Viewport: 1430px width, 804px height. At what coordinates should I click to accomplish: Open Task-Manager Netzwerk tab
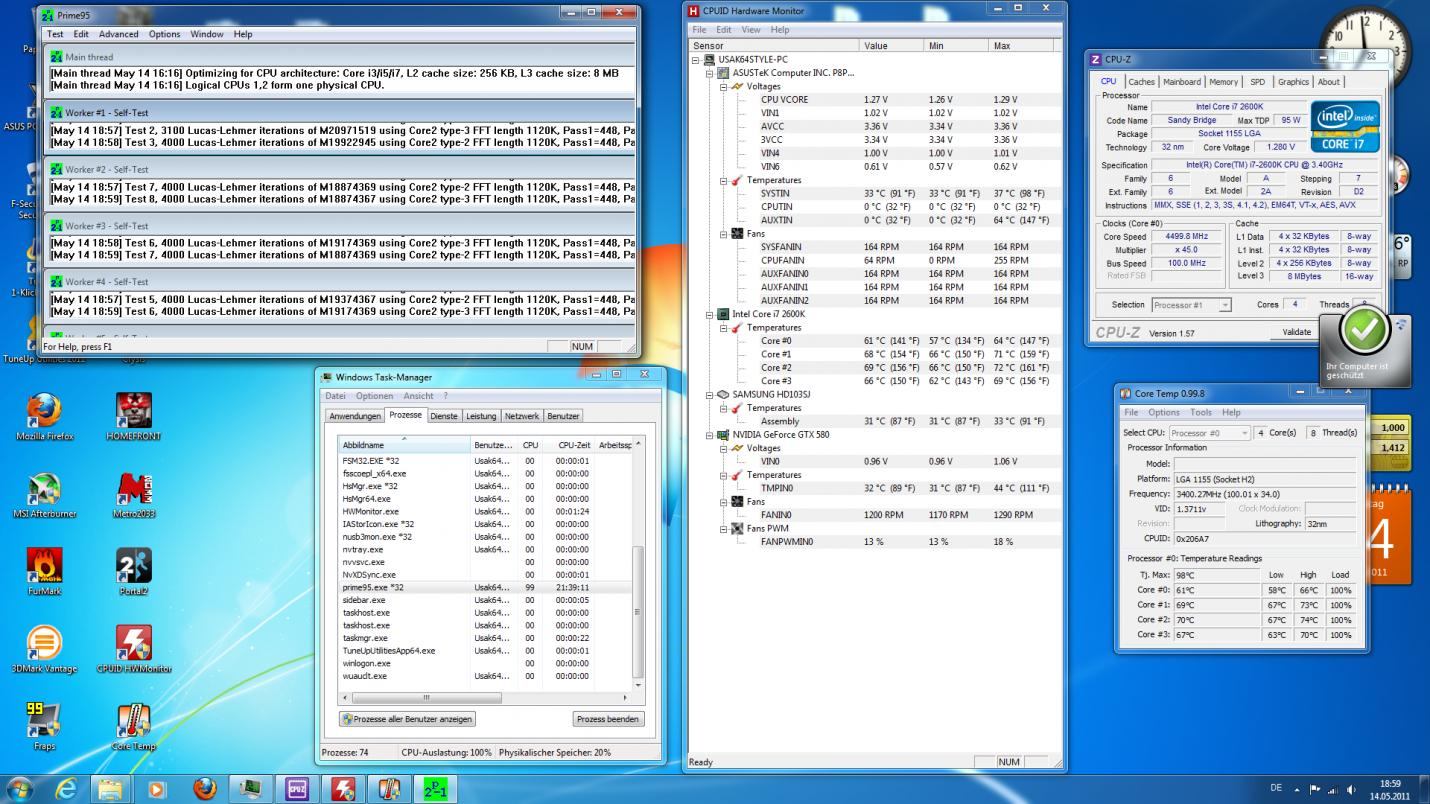(522, 416)
